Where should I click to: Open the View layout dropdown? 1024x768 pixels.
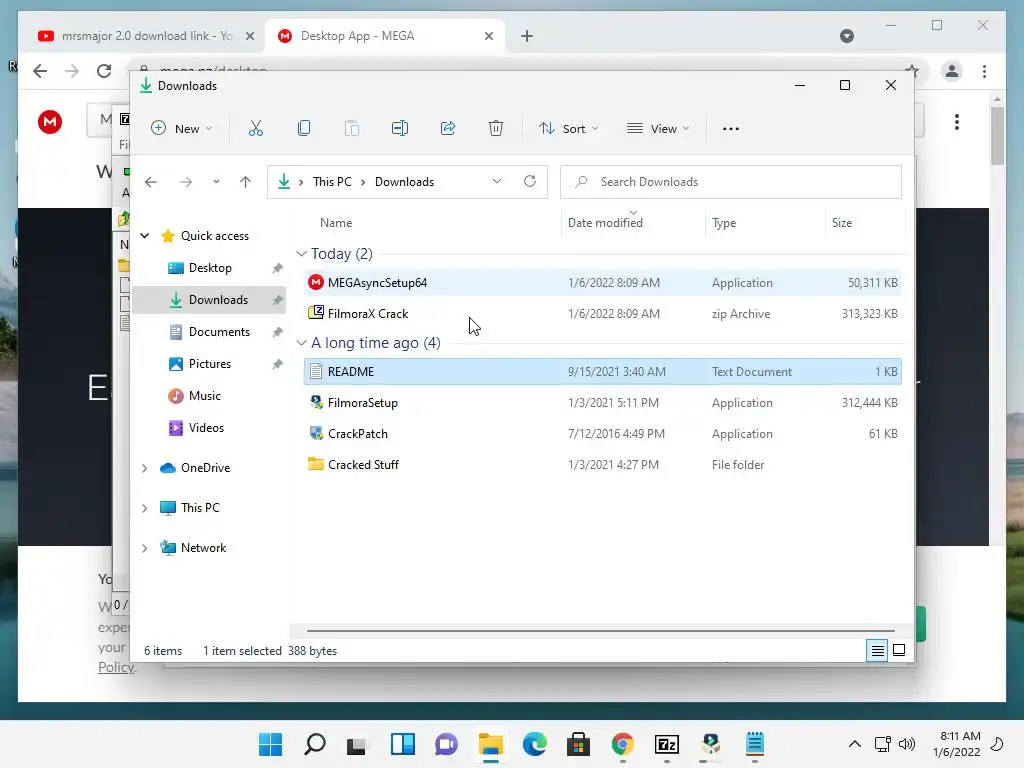pos(658,129)
